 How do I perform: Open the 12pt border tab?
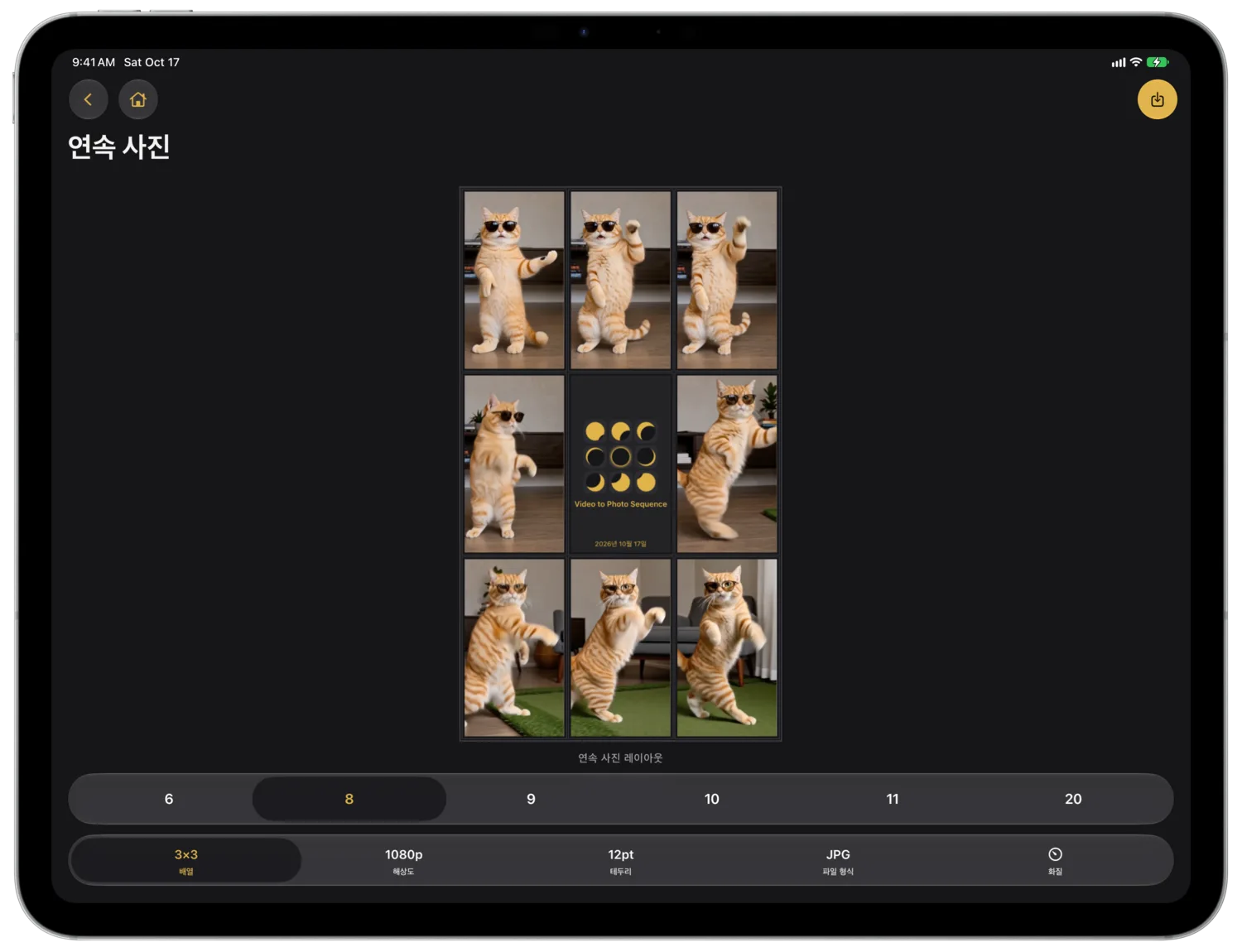(621, 861)
